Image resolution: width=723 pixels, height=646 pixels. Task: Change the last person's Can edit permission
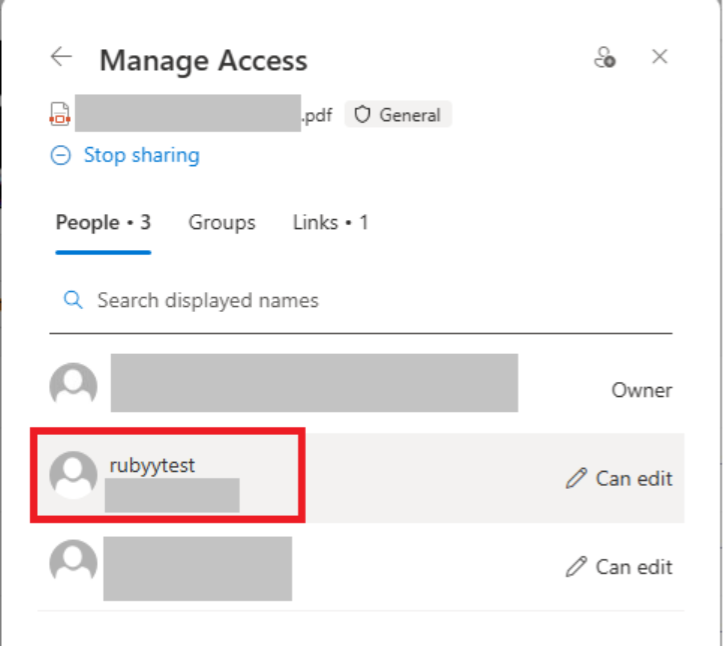point(619,567)
